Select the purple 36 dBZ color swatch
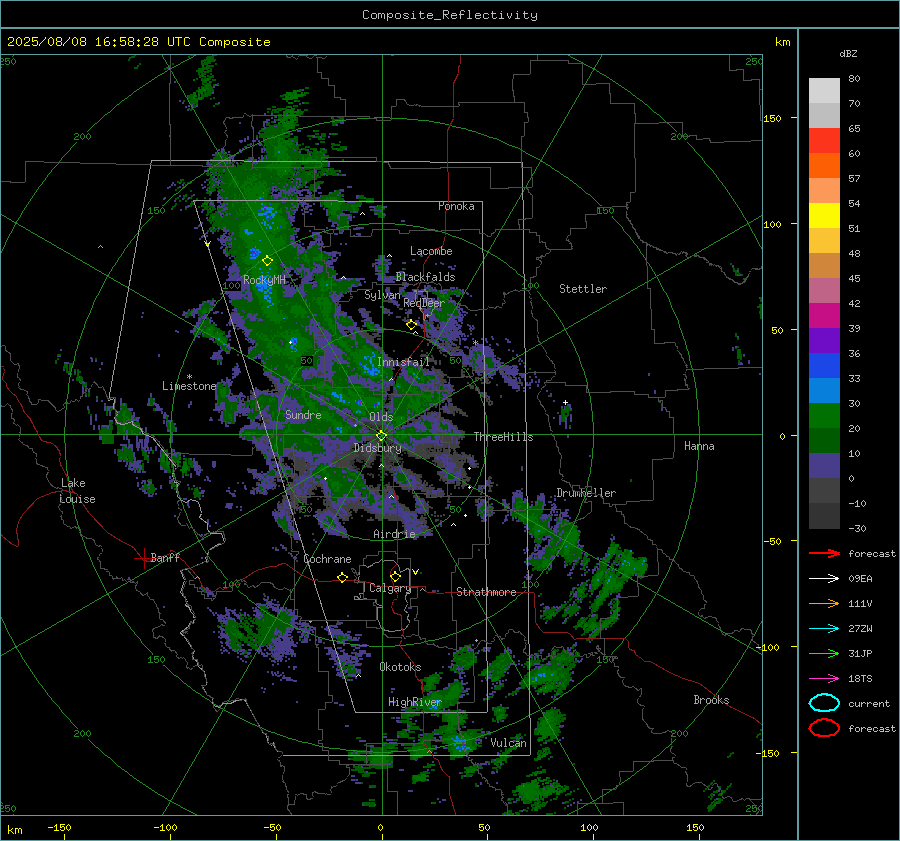Image resolution: width=900 pixels, height=841 pixels. 824,340
